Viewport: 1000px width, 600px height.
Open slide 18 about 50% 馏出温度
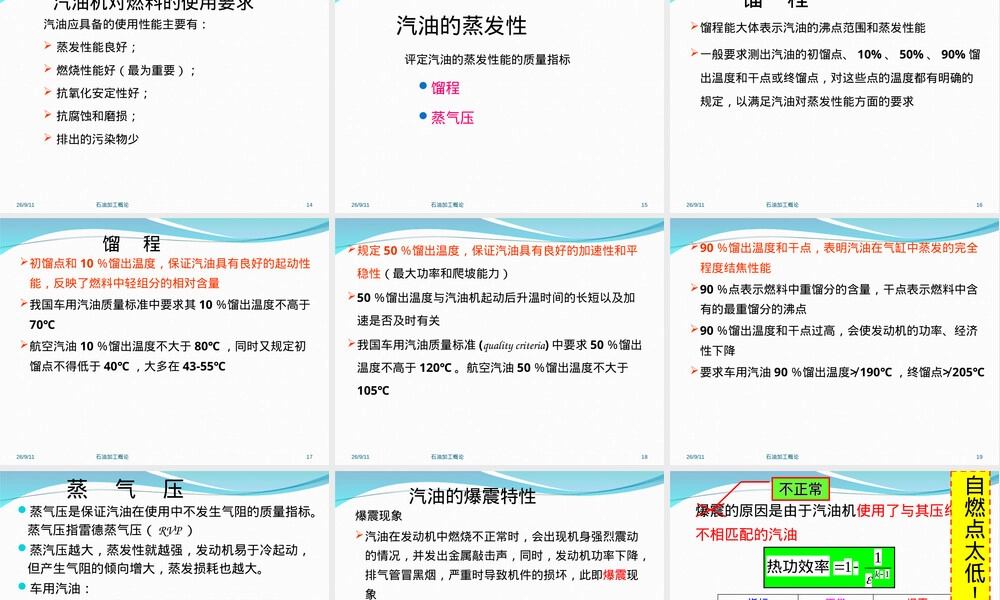tap(499, 341)
